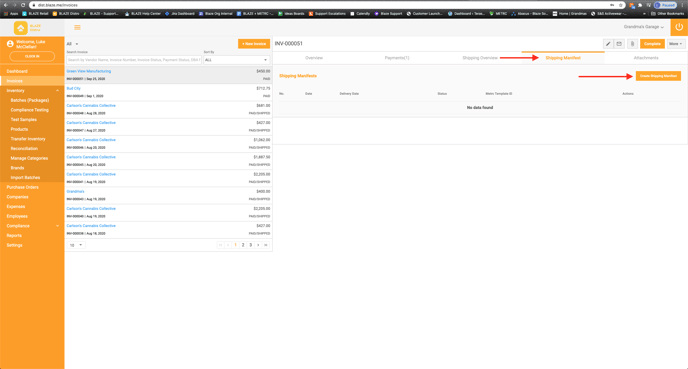Open Purchase Orders in sidebar
Screen dimensions: 688x369
[x=22, y=187]
